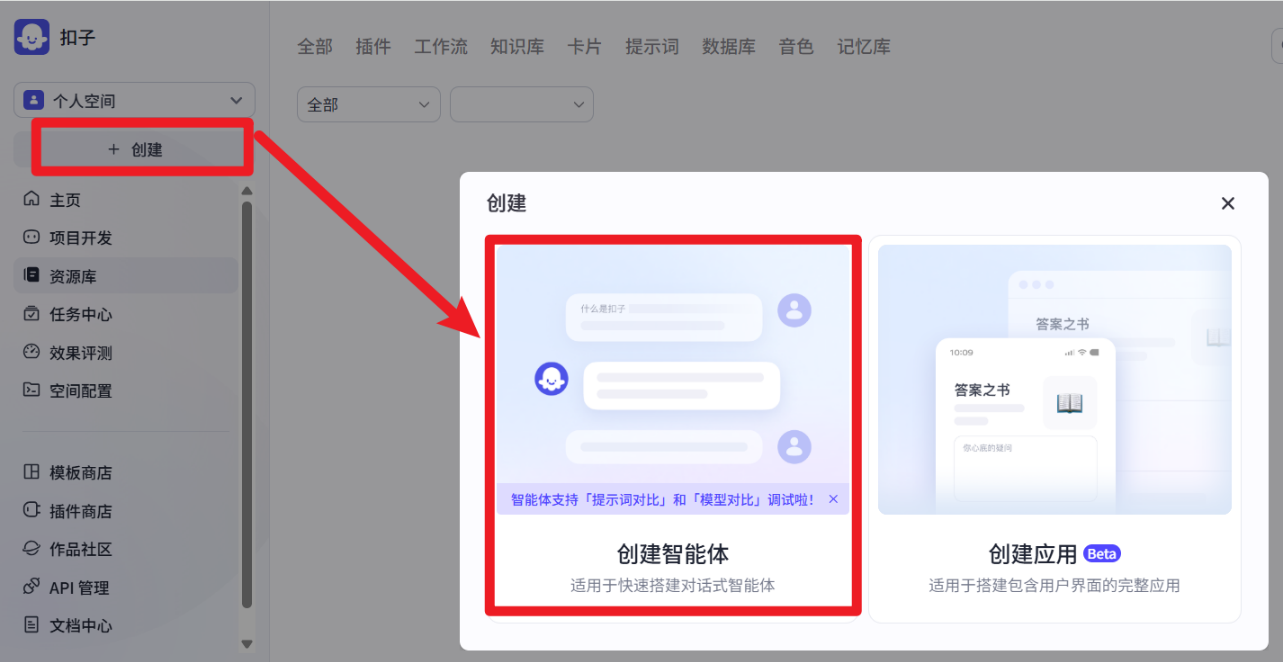Click the 适用于搭建包含用户界面的完整应用 description

(x=1054, y=585)
